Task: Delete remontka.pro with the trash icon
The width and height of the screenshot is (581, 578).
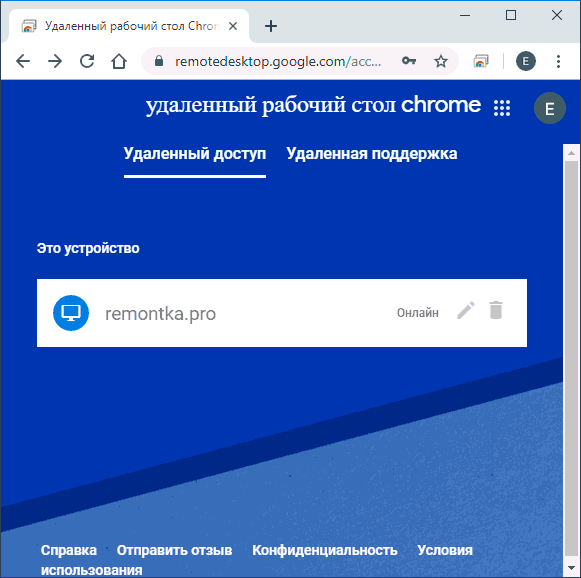Action: [x=496, y=310]
